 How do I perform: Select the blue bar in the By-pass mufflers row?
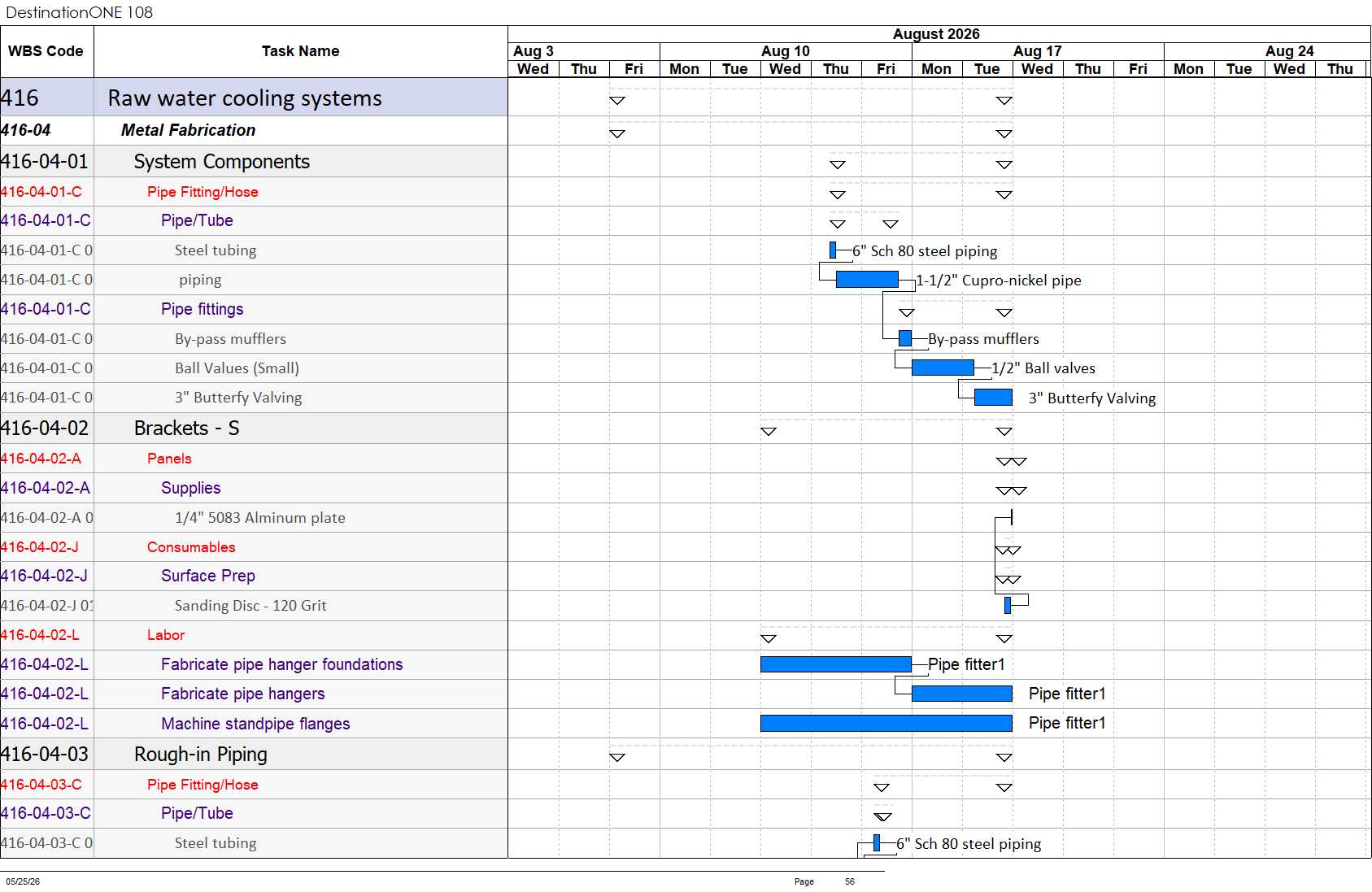(905, 338)
